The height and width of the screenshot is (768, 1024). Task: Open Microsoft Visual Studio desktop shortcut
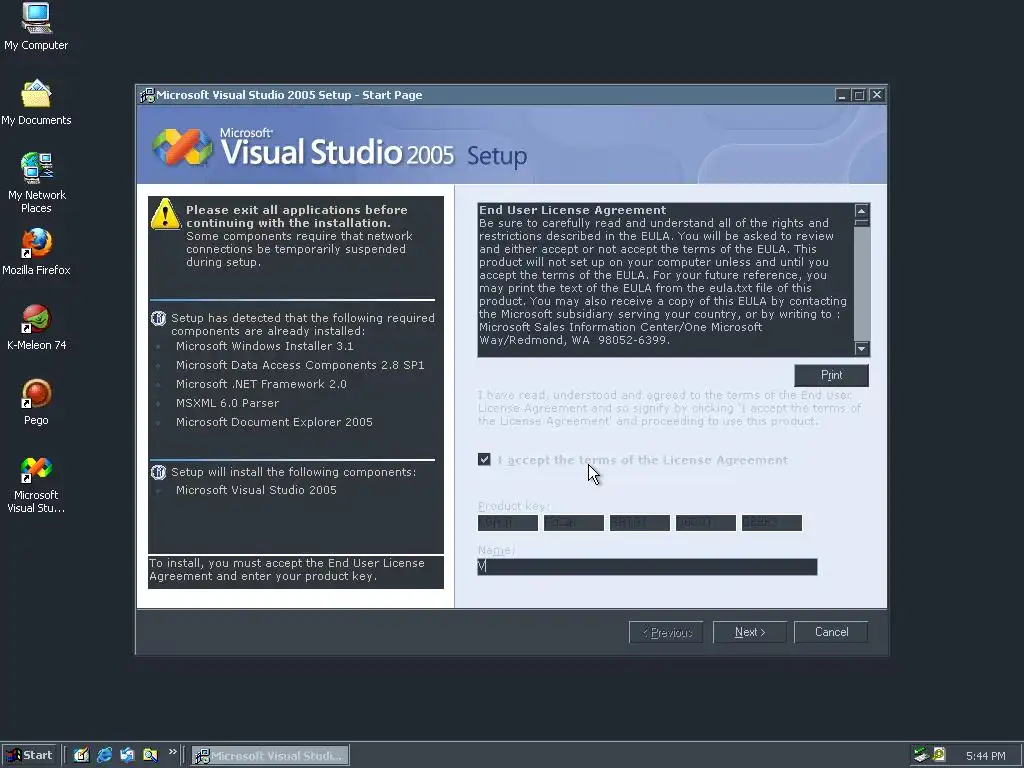[36, 485]
